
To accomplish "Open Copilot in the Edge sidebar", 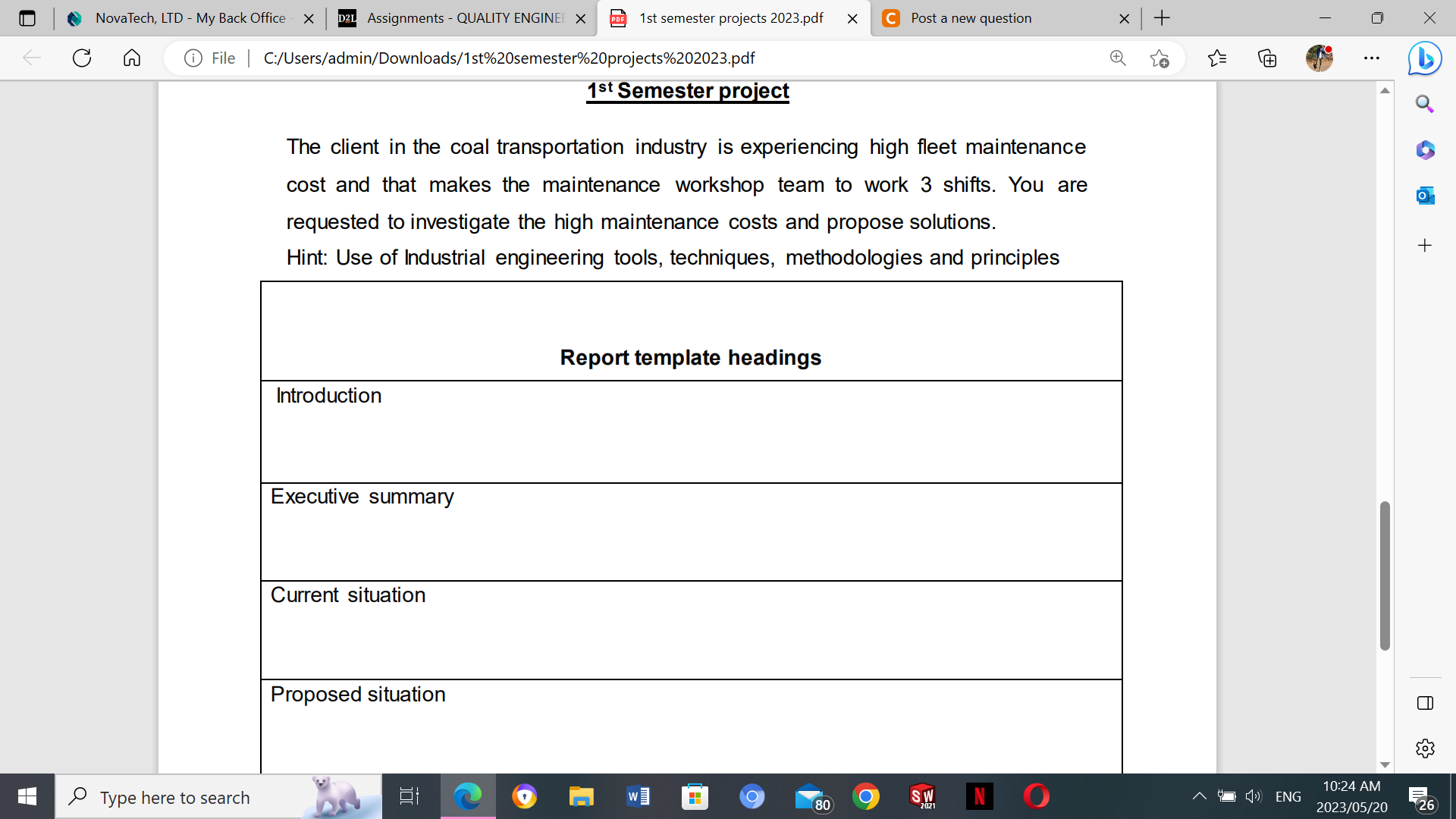I will 1424,58.
